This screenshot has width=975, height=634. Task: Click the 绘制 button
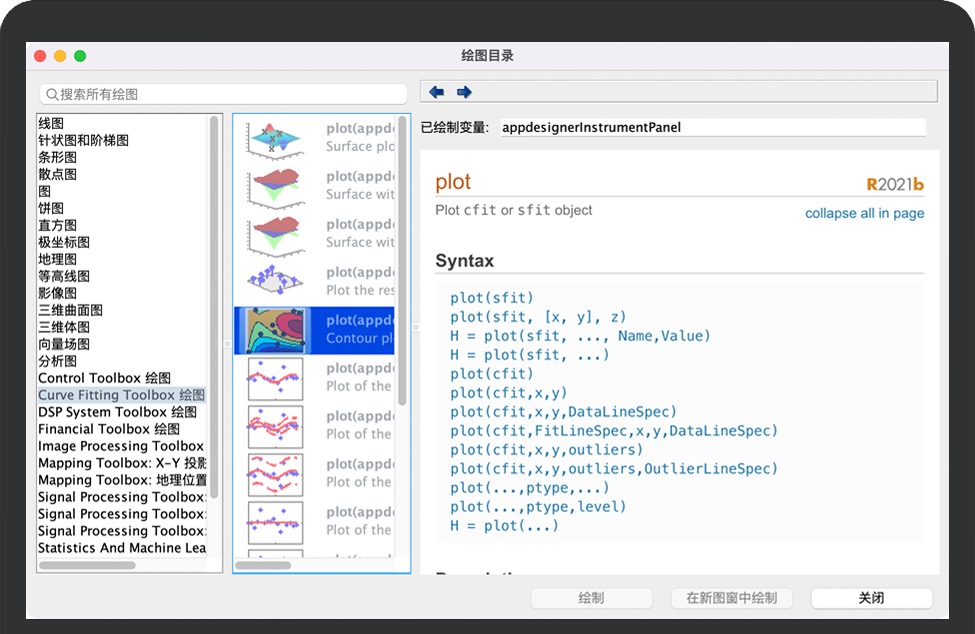tap(591, 598)
